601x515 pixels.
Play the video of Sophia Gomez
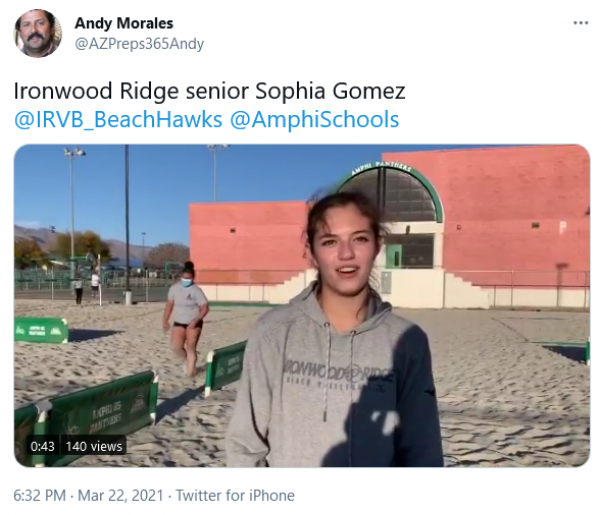tap(302, 305)
